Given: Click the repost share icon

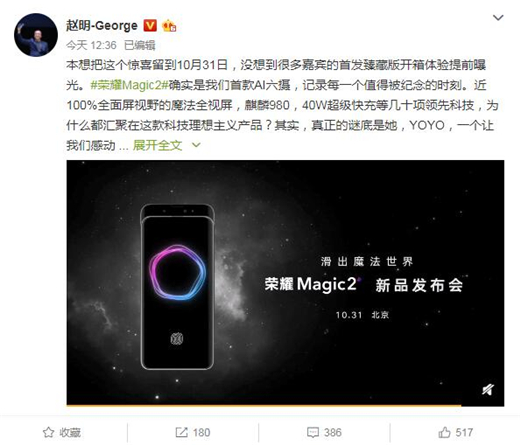Looking at the screenshot, I should click(x=181, y=432).
